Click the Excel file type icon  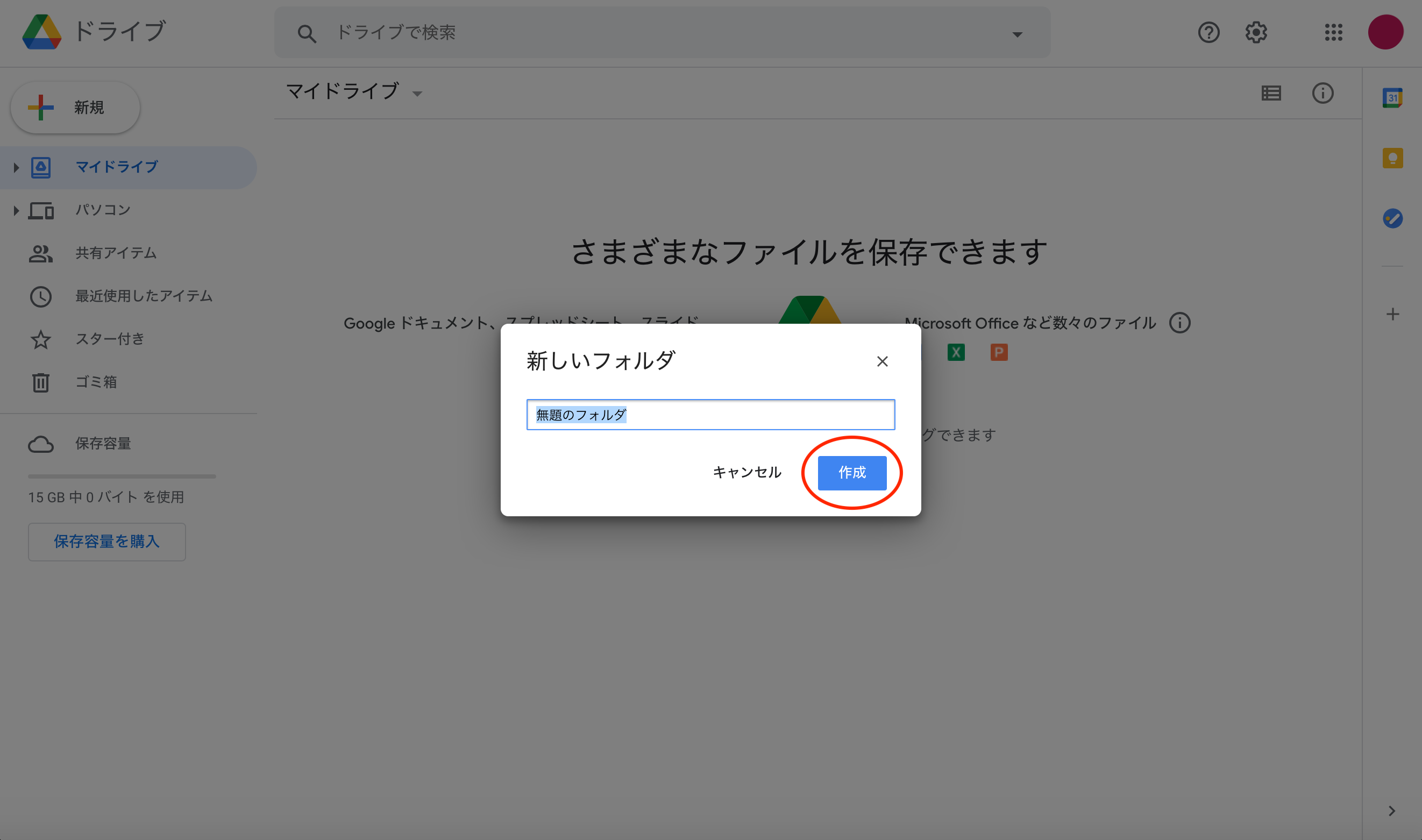pyautogui.click(x=956, y=353)
